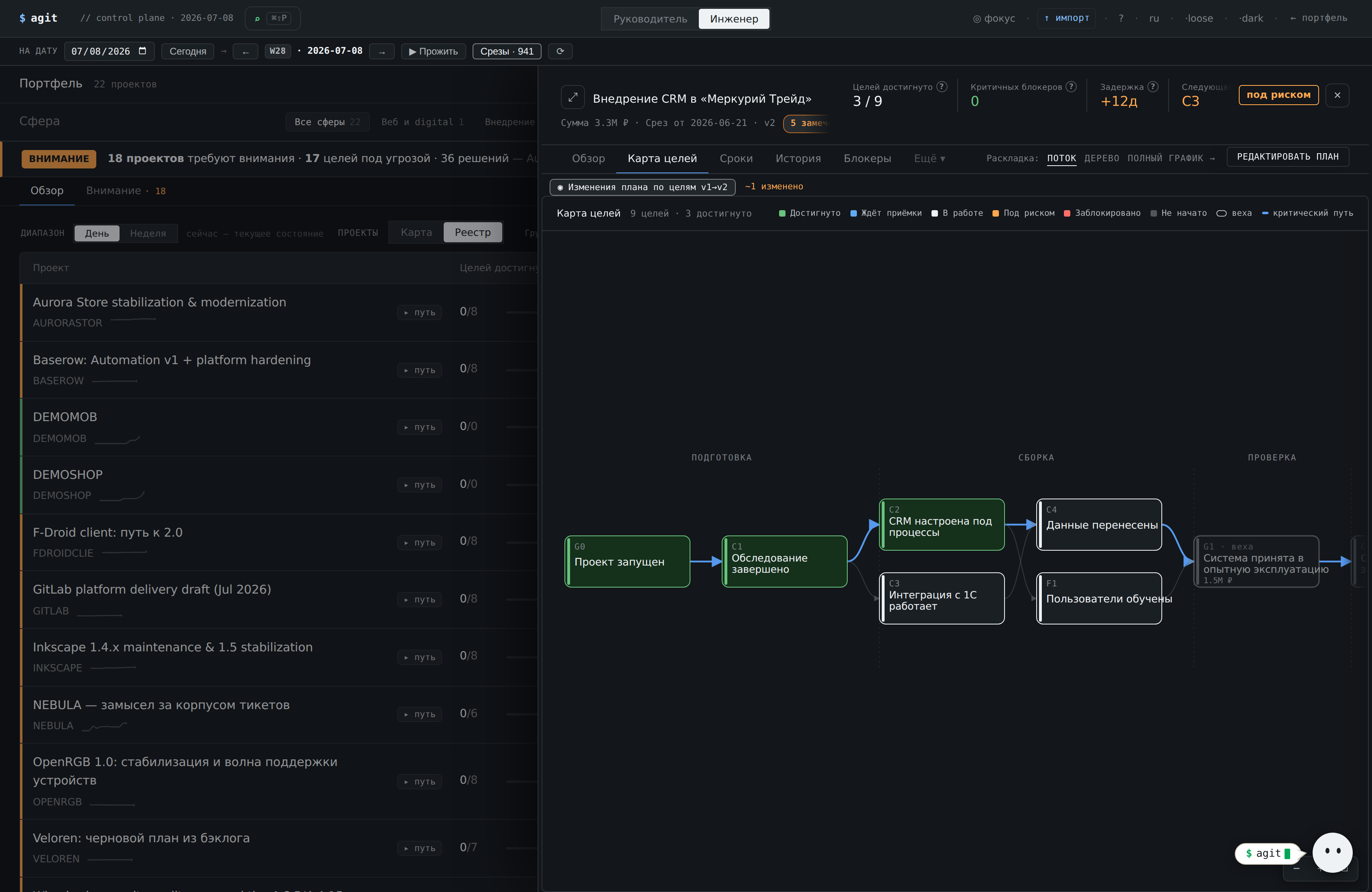
Task: Open the Сроки tab
Action: [736, 158]
